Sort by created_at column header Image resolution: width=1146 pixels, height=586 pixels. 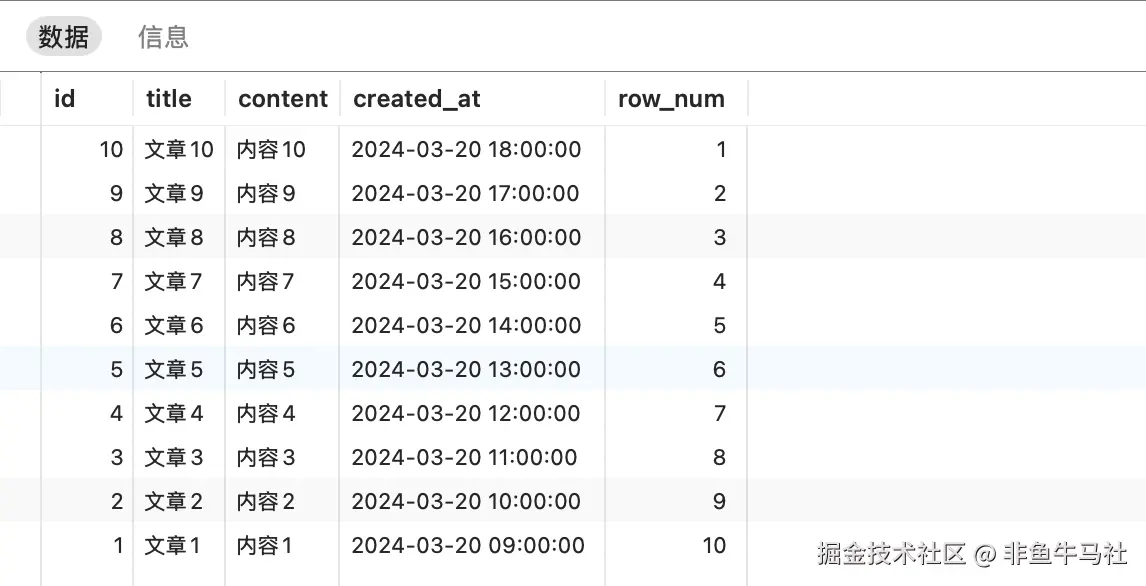click(416, 99)
